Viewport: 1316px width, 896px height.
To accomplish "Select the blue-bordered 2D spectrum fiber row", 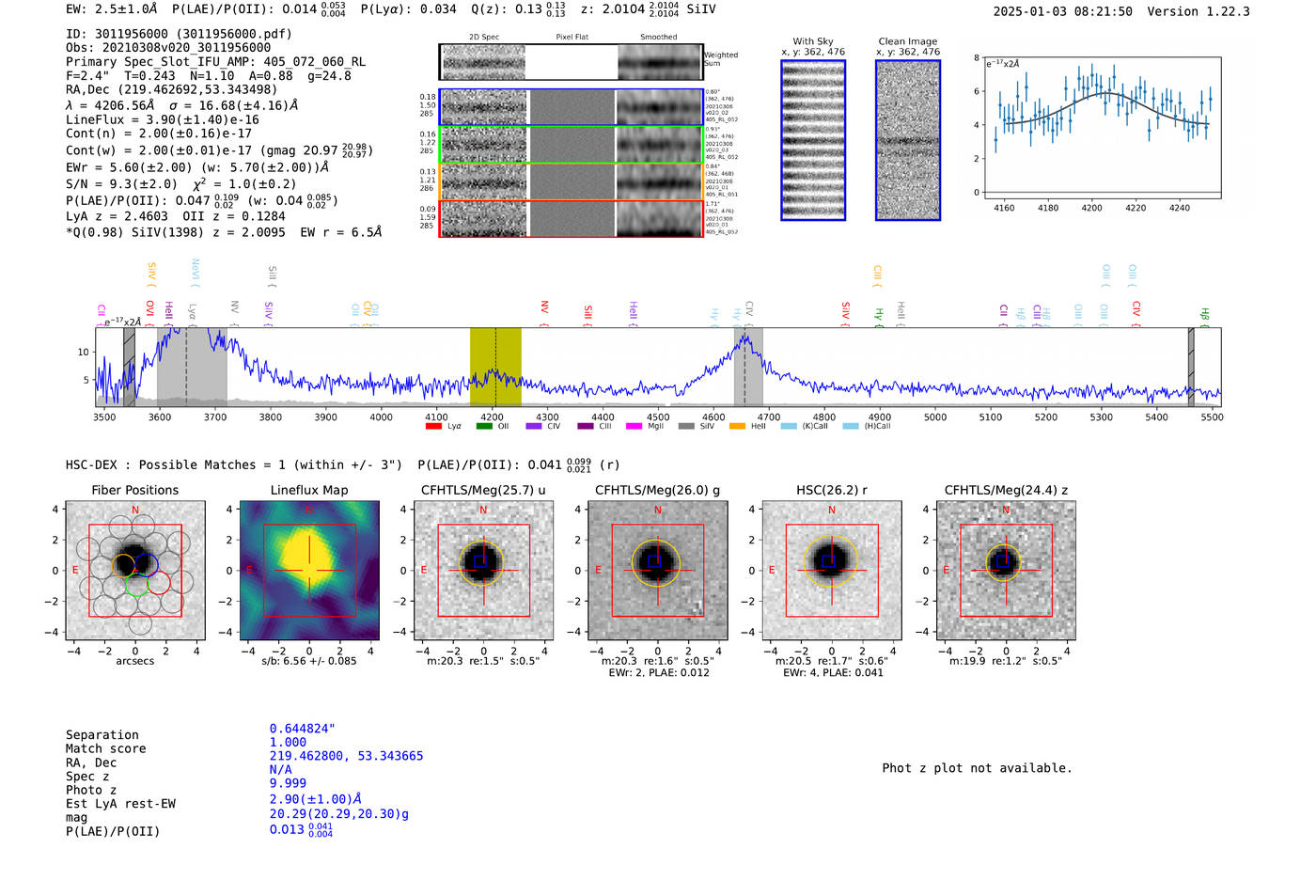I will pyautogui.click(x=571, y=107).
